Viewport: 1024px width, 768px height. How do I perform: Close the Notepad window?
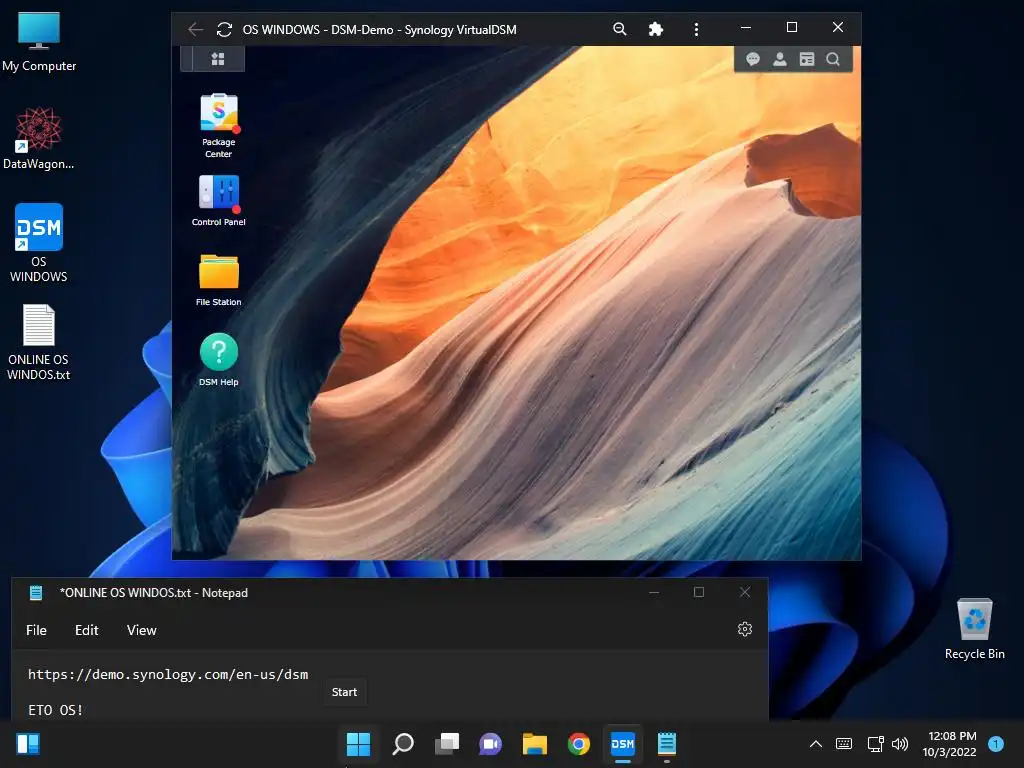click(x=744, y=592)
